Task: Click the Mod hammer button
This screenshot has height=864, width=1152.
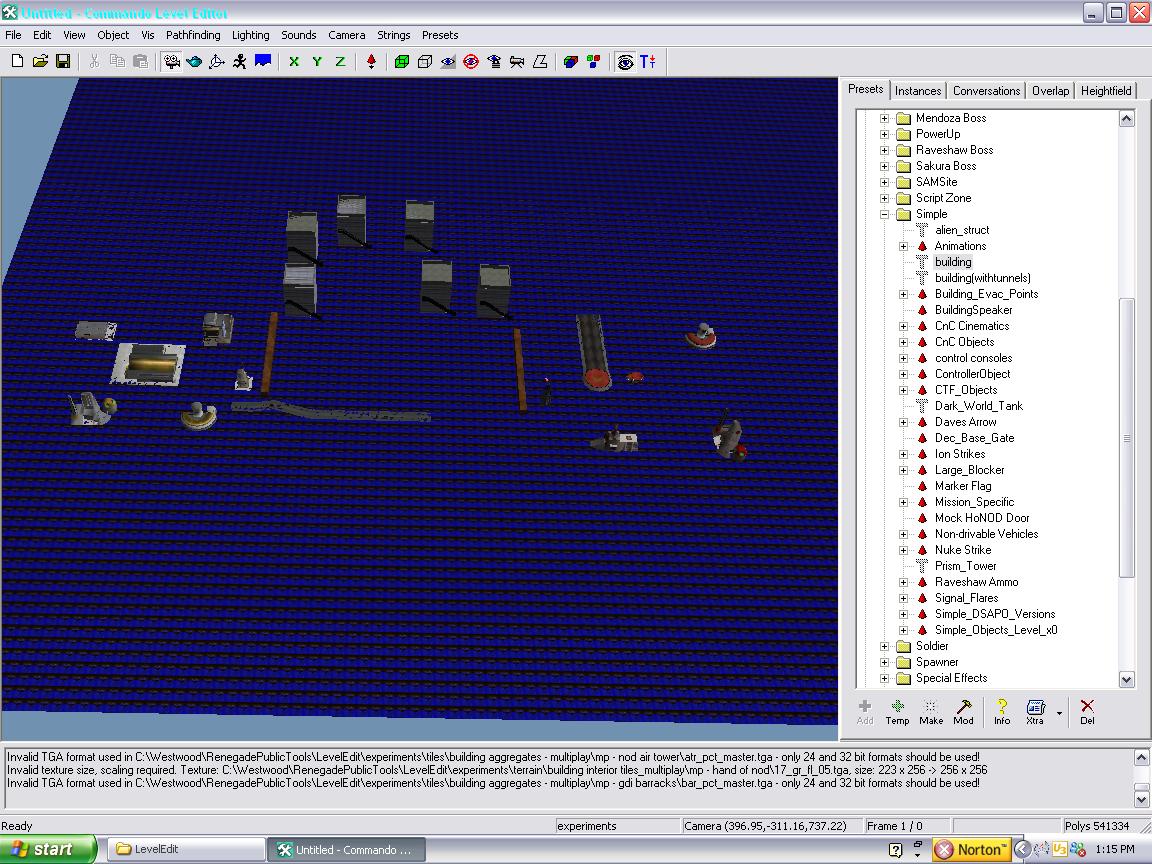Action: 963,711
